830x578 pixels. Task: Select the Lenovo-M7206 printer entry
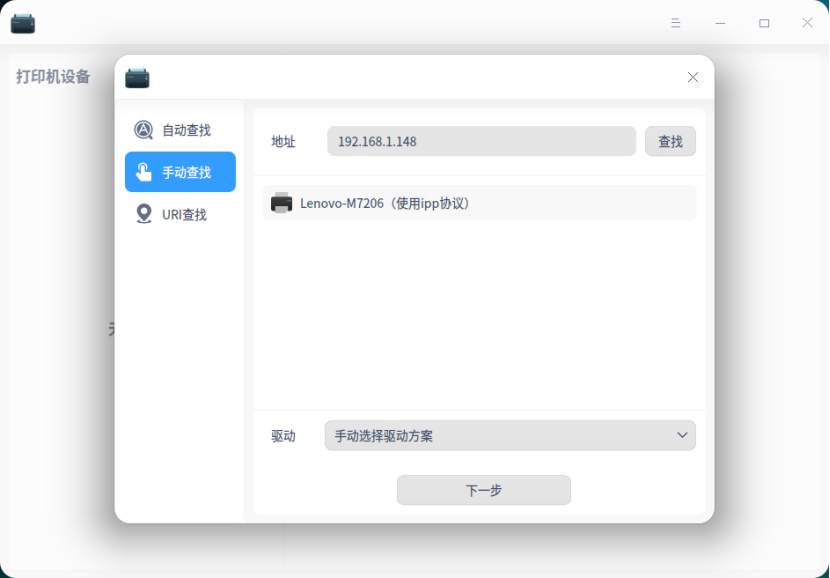click(479, 203)
